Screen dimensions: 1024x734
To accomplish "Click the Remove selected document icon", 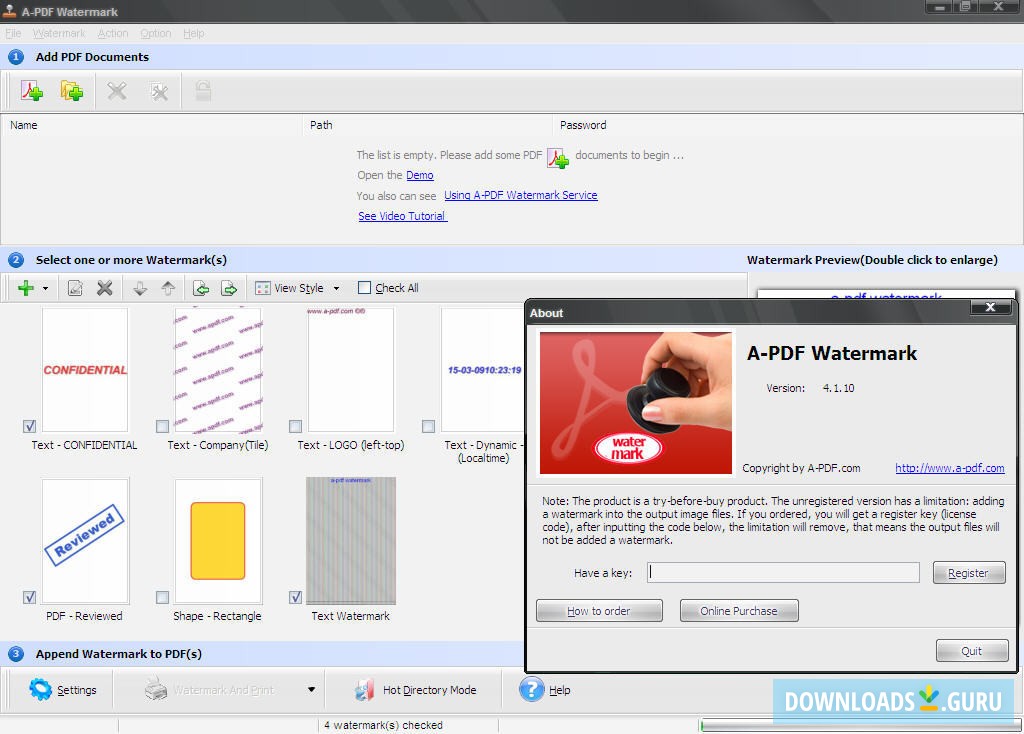I will [117, 91].
